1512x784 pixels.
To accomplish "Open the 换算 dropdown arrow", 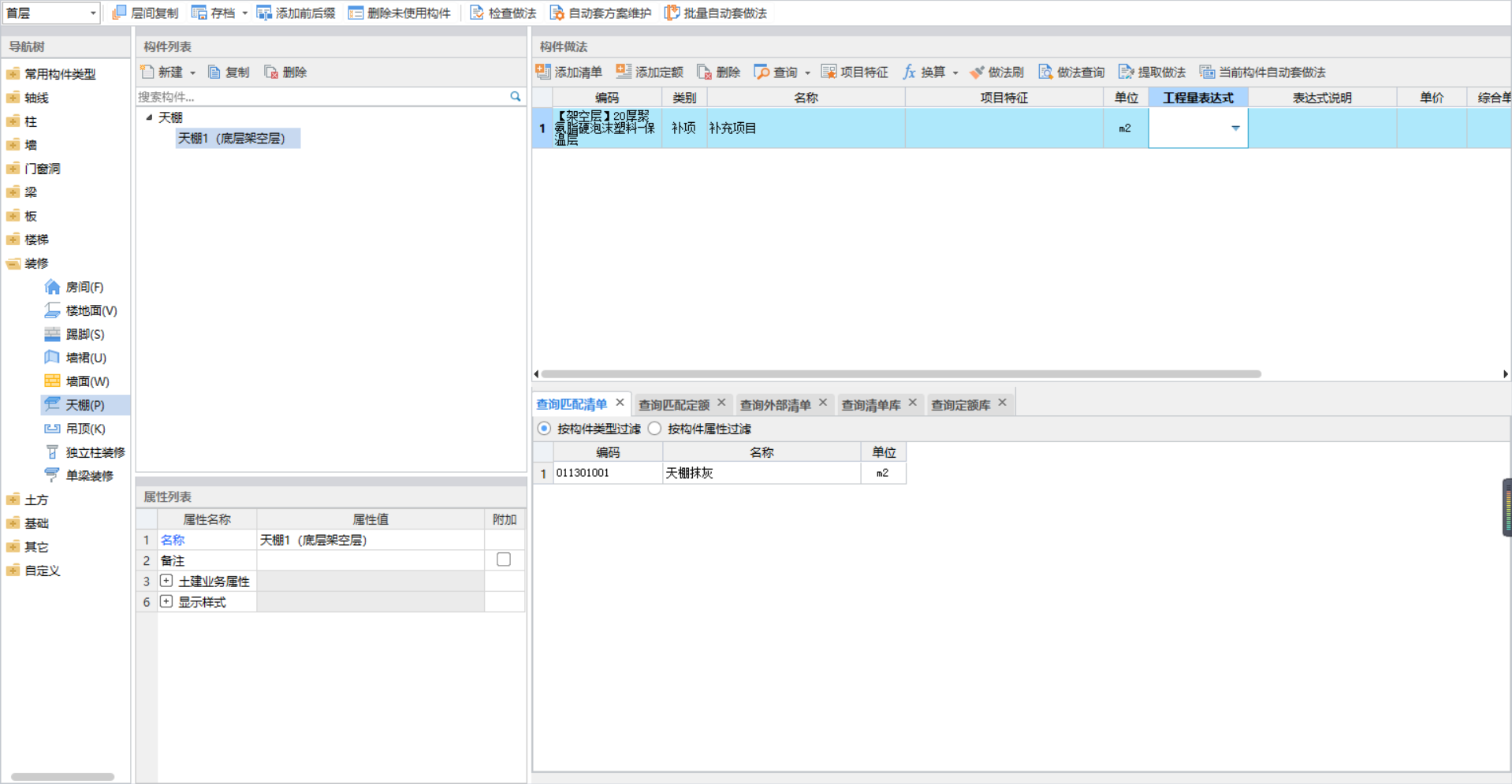I will pyautogui.click(x=955, y=72).
